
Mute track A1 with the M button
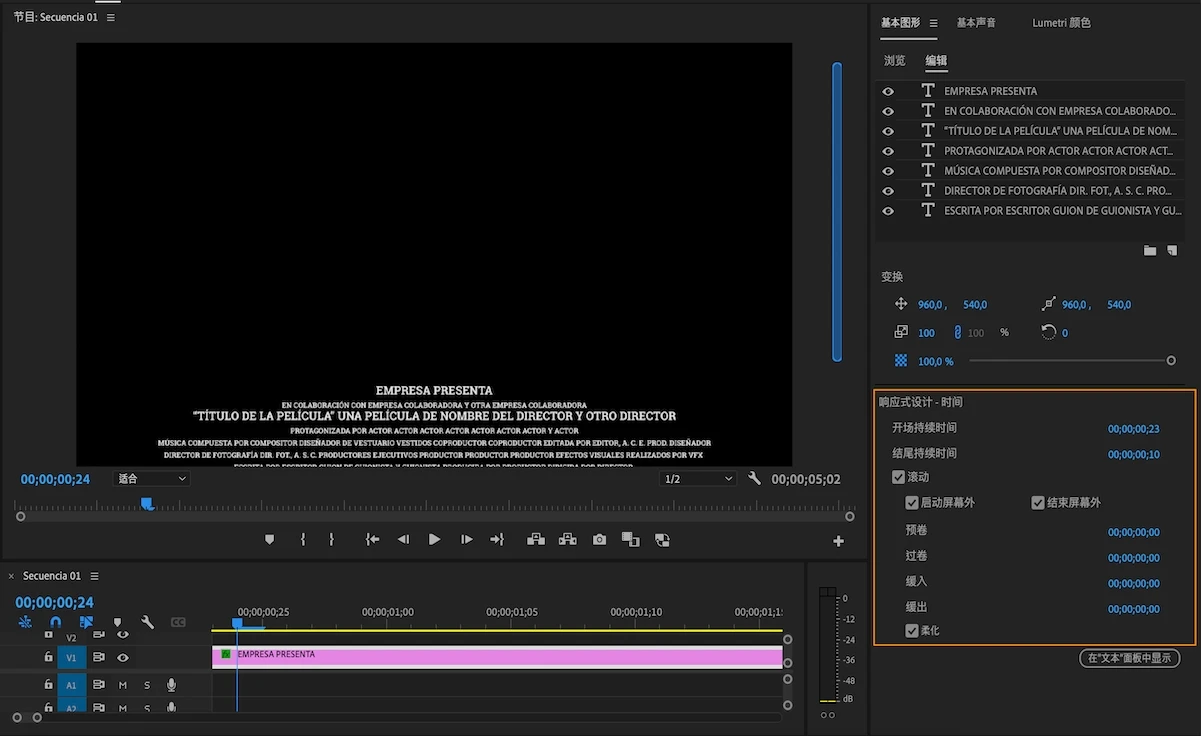point(123,685)
